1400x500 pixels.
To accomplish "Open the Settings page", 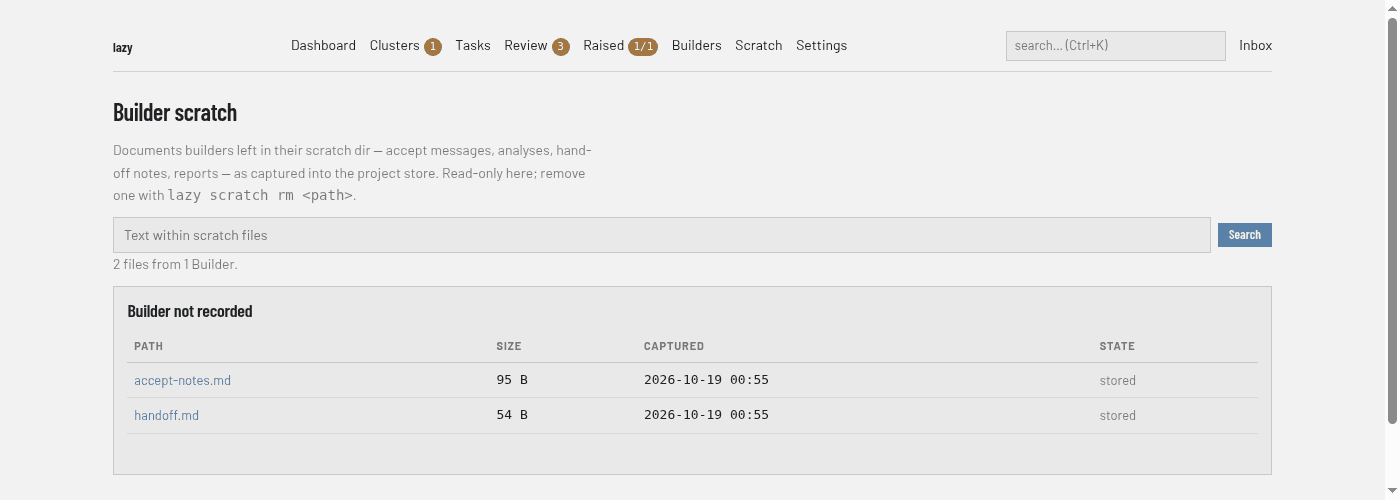I will tap(822, 45).
